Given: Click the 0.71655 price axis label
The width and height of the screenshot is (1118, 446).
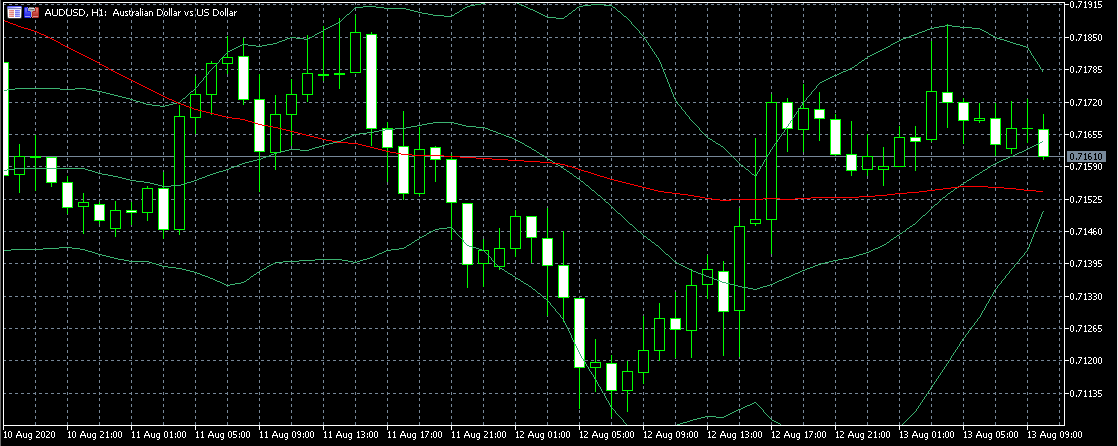Looking at the screenshot, I should (x=1085, y=134).
